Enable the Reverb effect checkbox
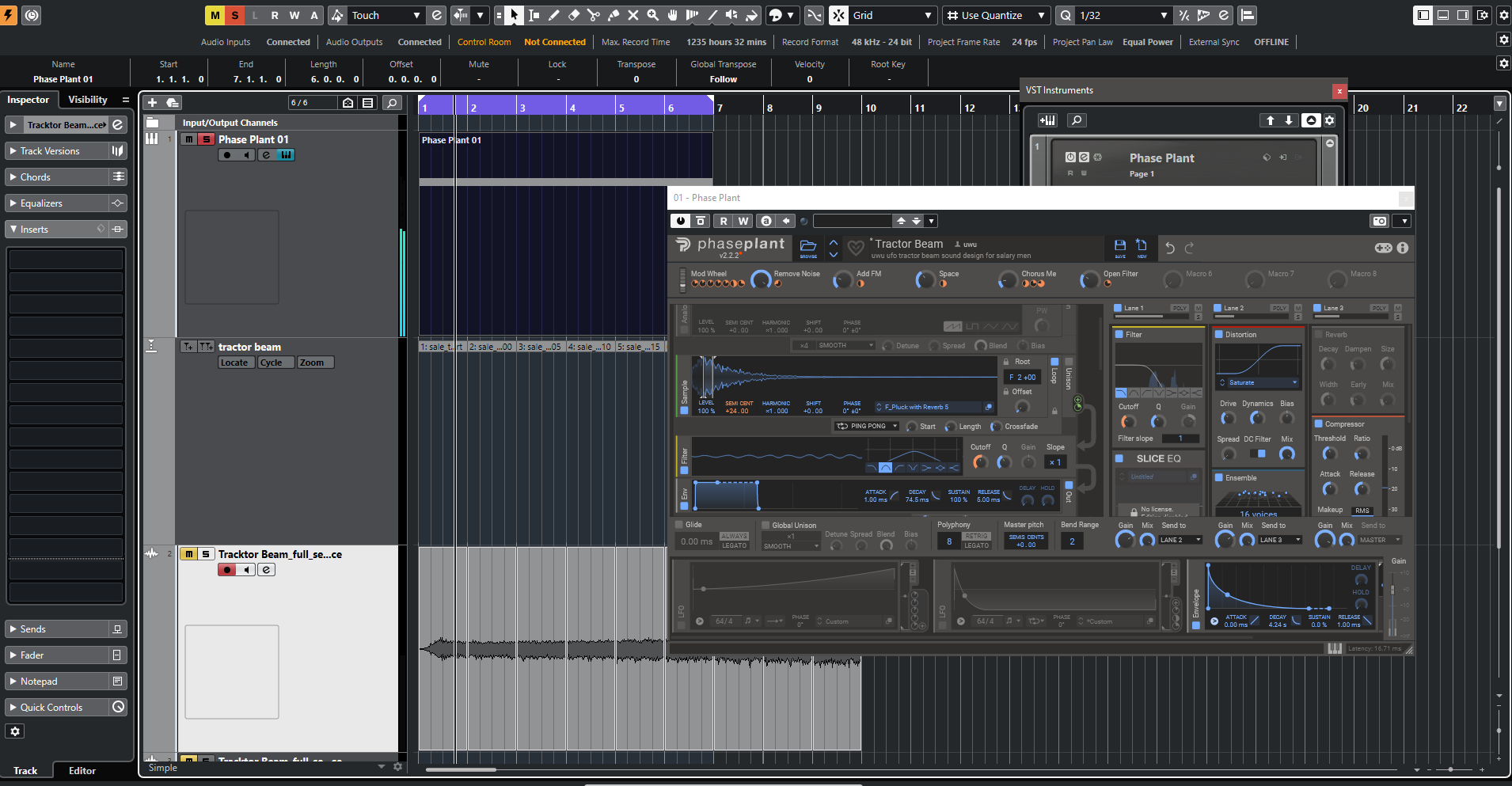 [1319, 334]
